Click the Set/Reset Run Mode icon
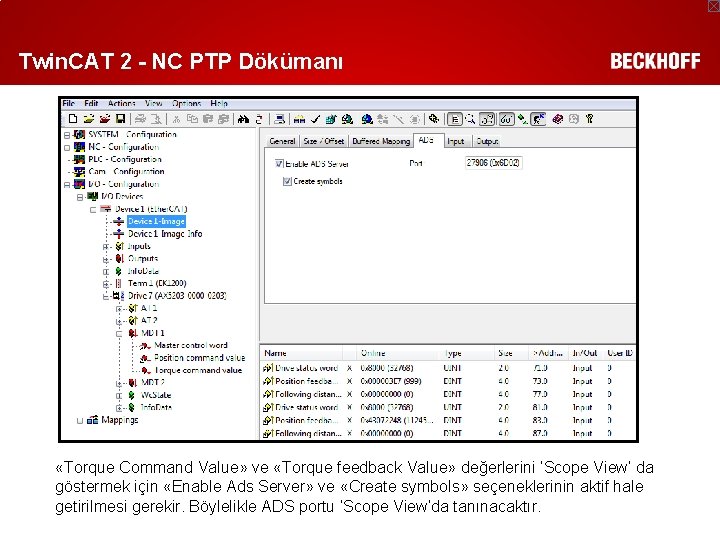 pos(347,119)
